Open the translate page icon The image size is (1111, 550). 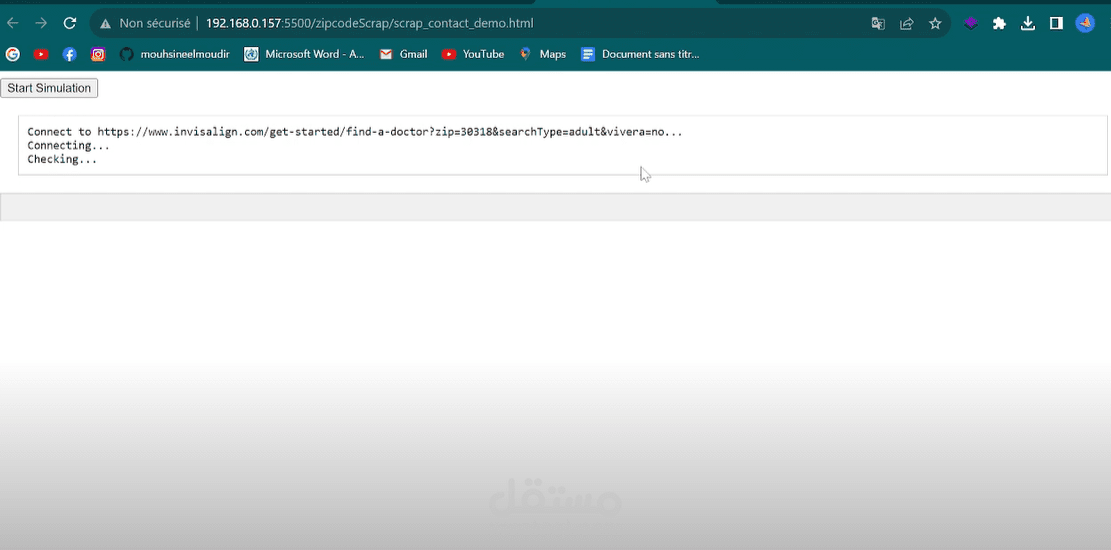[878, 23]
